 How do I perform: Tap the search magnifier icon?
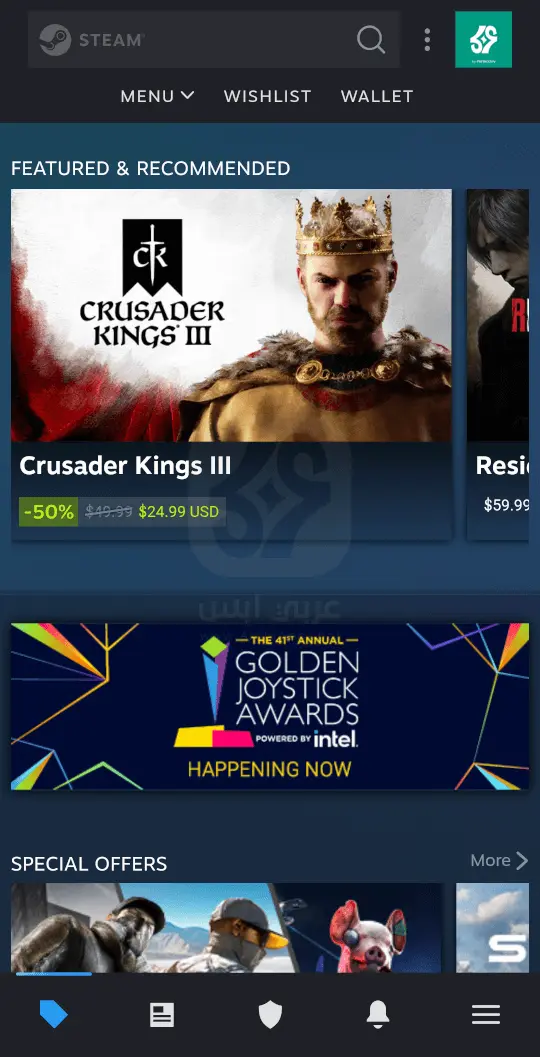(371, 40)
